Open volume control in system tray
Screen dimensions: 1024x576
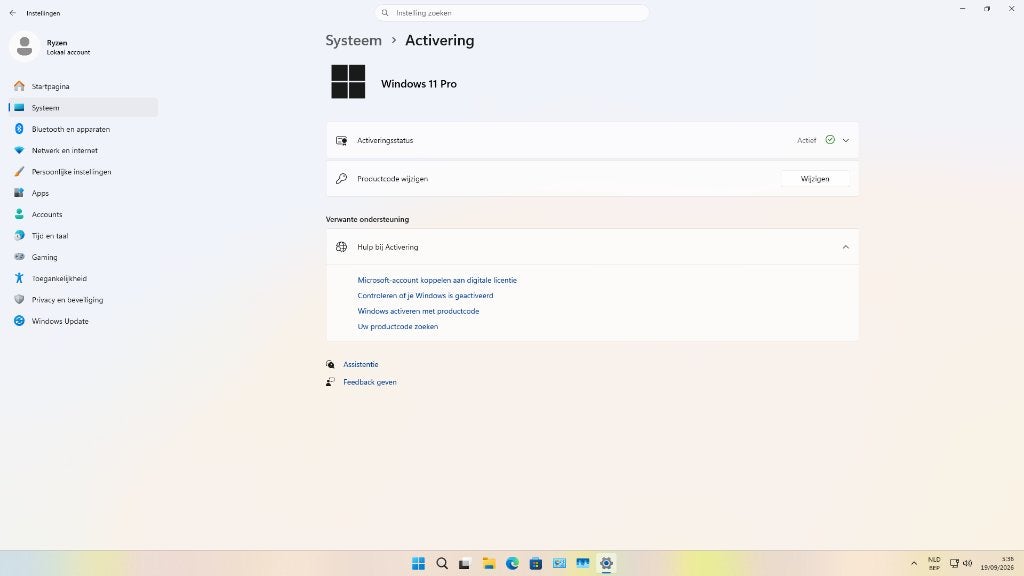(967, 564)
